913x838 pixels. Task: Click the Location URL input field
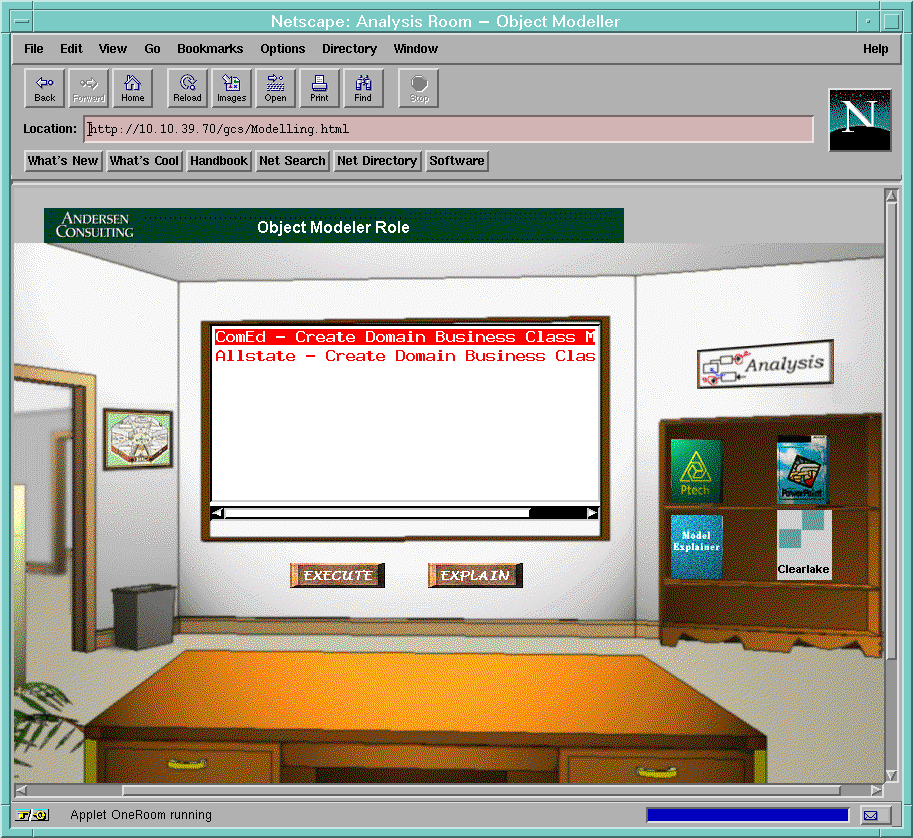tap(448, 129)
